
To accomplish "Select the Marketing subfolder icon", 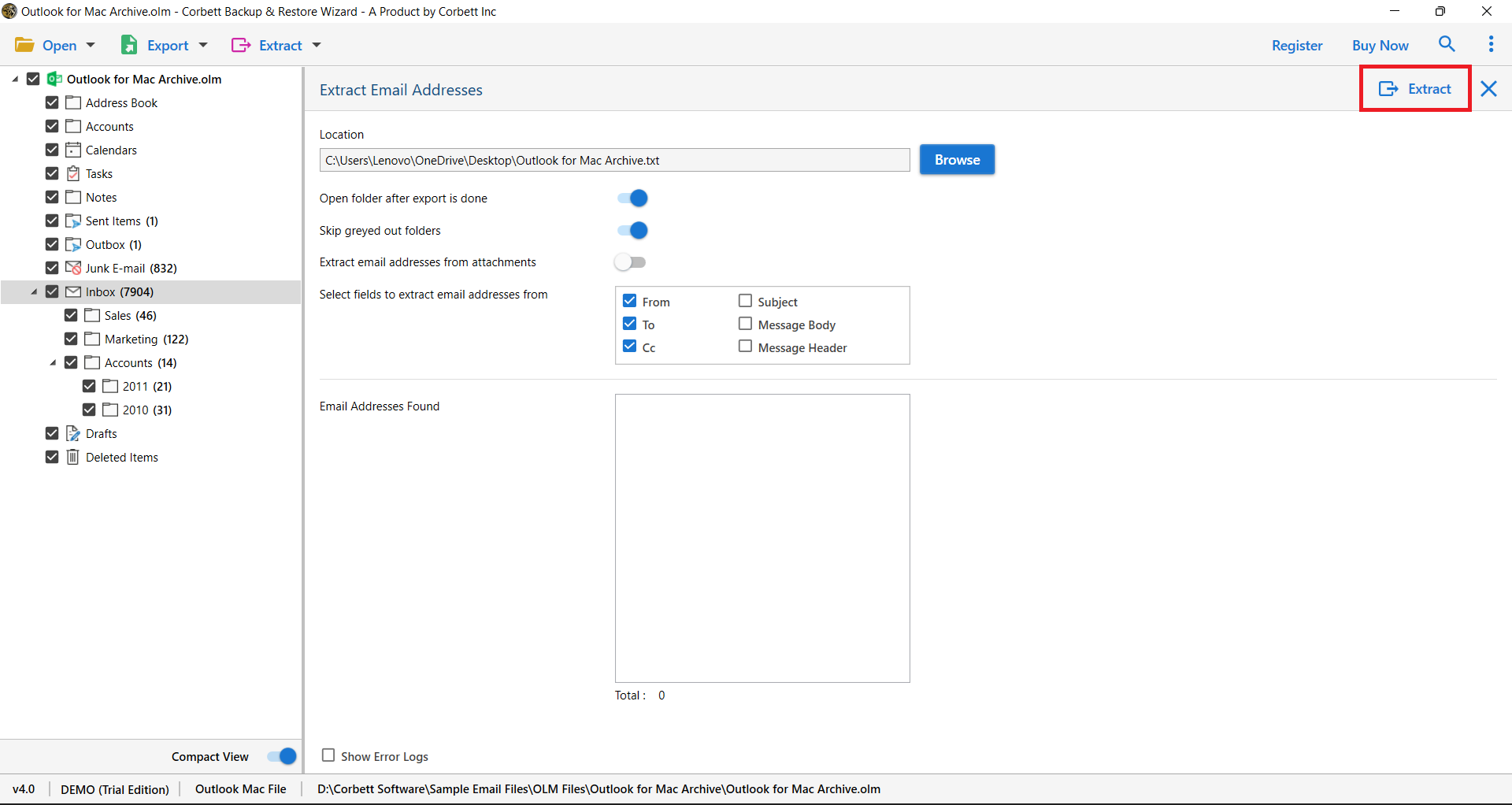I will pos(92,339).
